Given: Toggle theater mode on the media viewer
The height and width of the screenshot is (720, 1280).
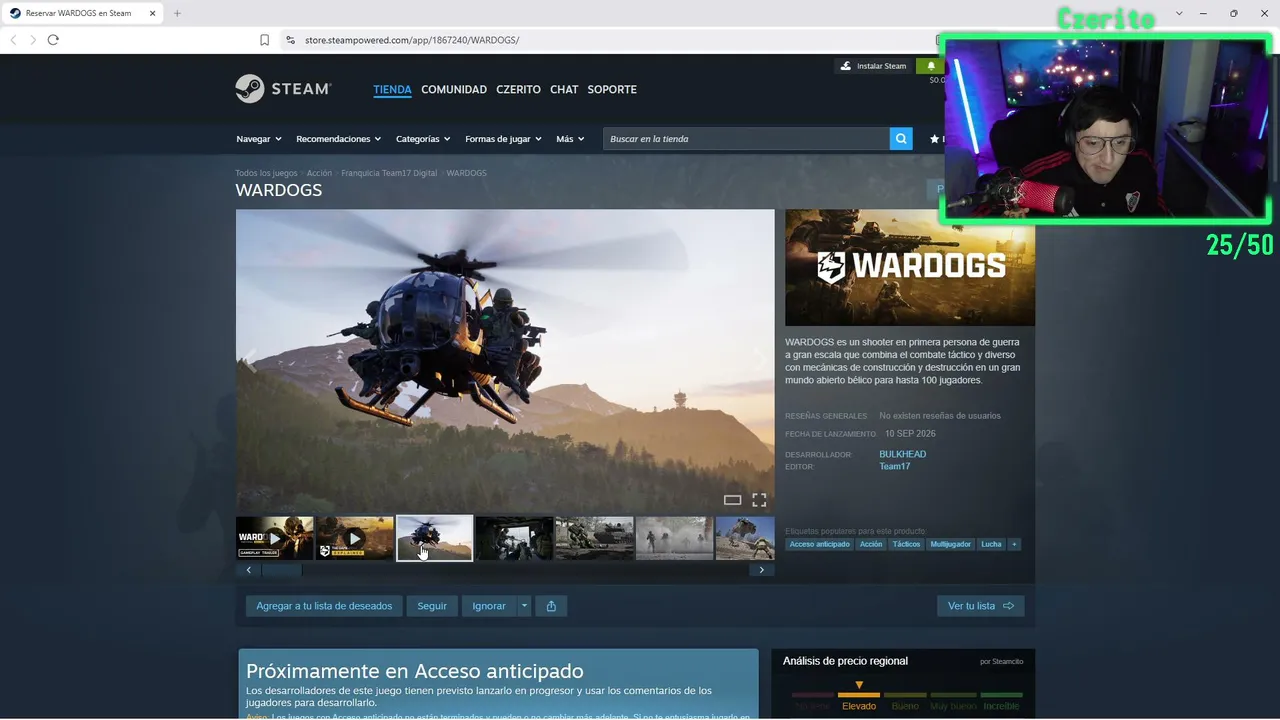Looking at the screenshot, I should [732, 500].
